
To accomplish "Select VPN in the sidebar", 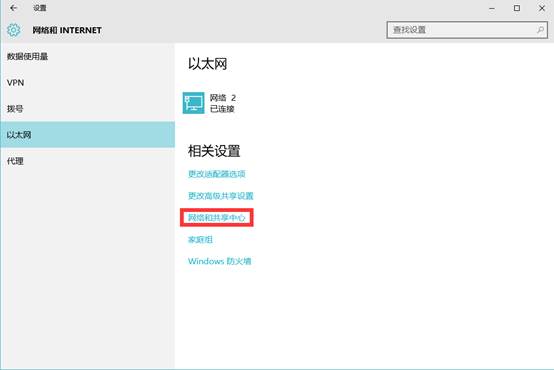I will pos(87,83).
